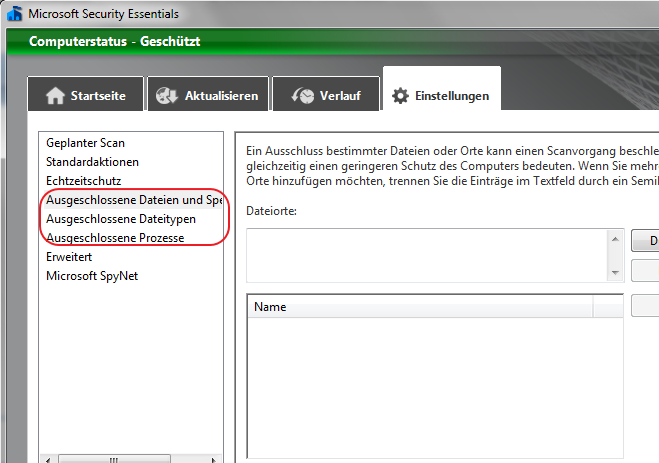The width and height of the screenshot is (659, 463).
Task: Click down arrow of Dateiorte scrollbar
Action: pyautogui.click(x=615, y=273)
